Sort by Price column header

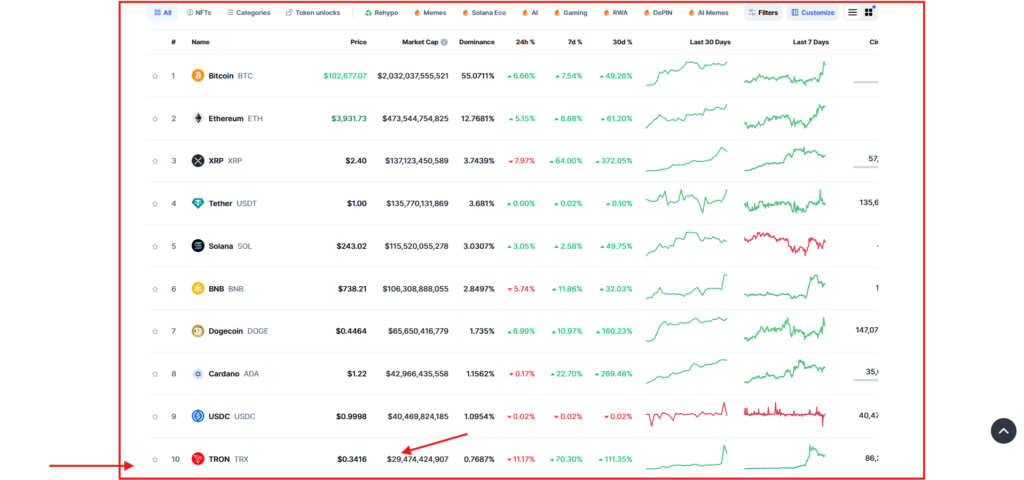click(358, 42)
